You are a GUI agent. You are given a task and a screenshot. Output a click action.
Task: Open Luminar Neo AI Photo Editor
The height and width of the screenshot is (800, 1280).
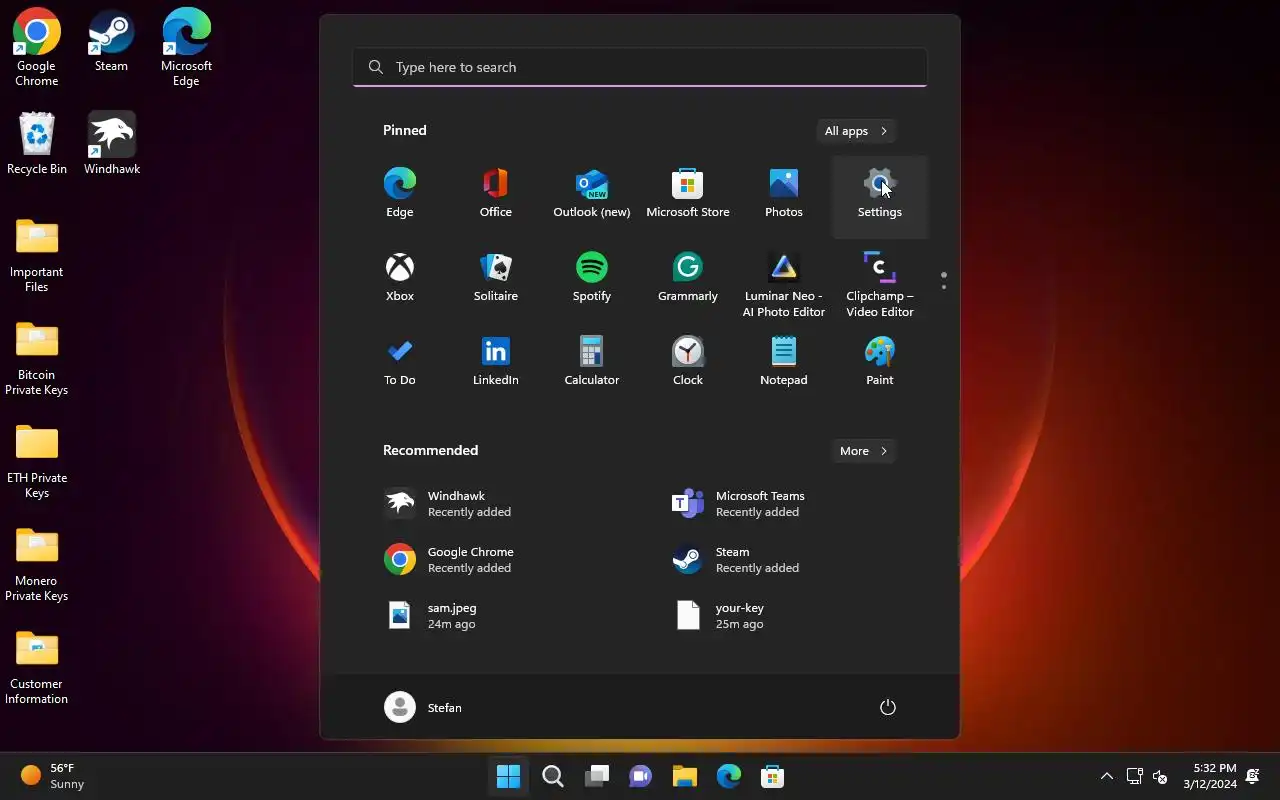tap(784, 283)
